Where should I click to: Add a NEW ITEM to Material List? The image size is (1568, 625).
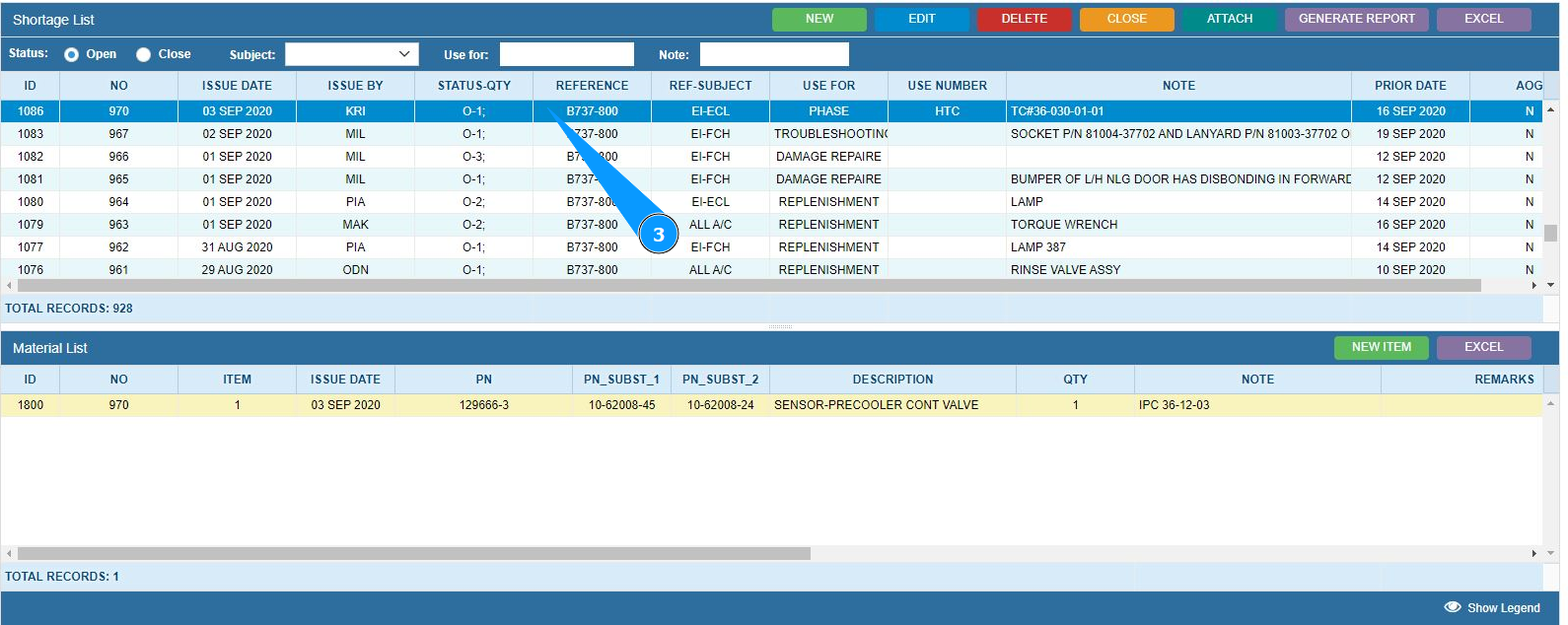tap(1381, 347)
